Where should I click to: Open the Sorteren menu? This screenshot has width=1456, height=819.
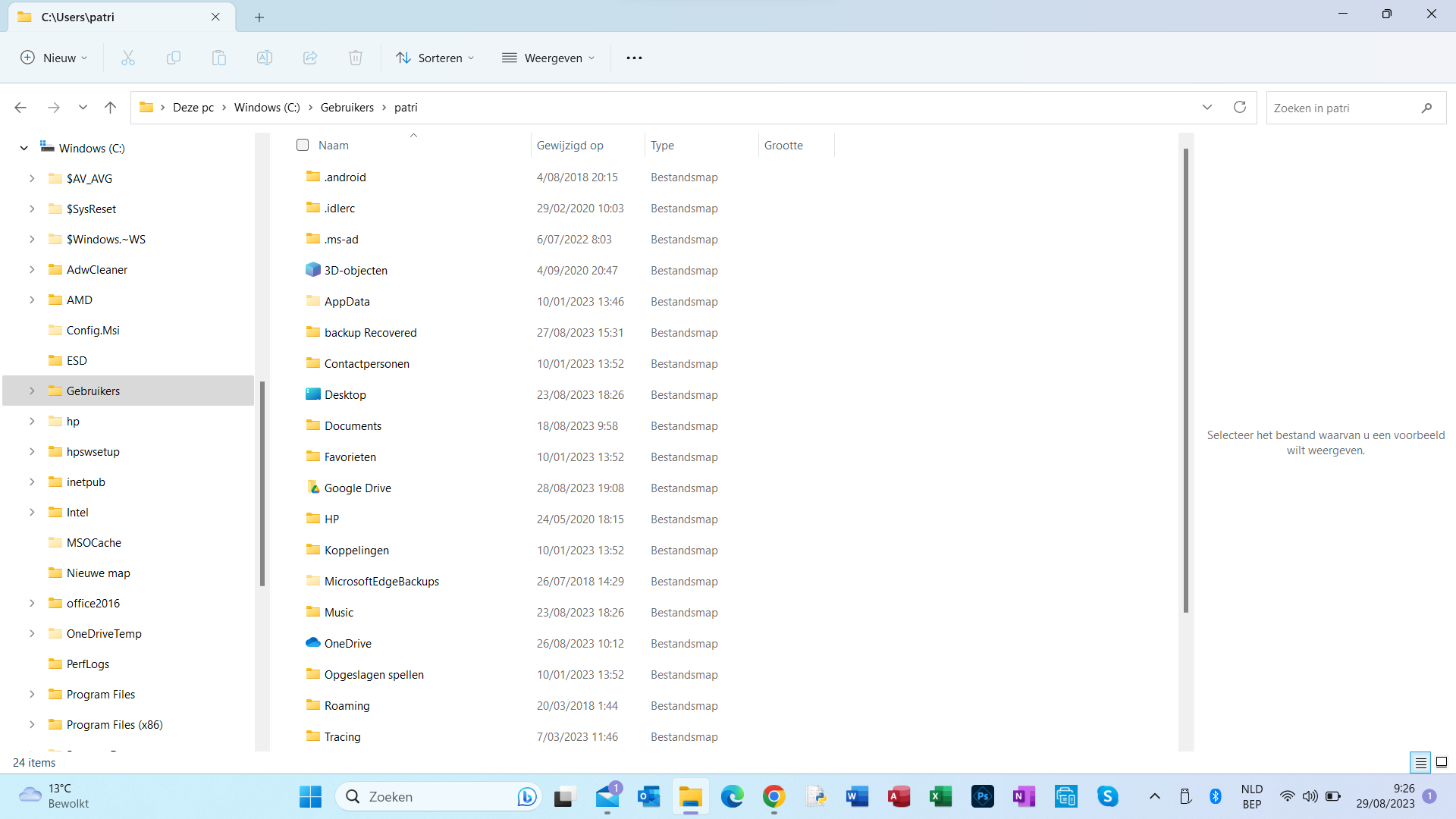point(435,58)
